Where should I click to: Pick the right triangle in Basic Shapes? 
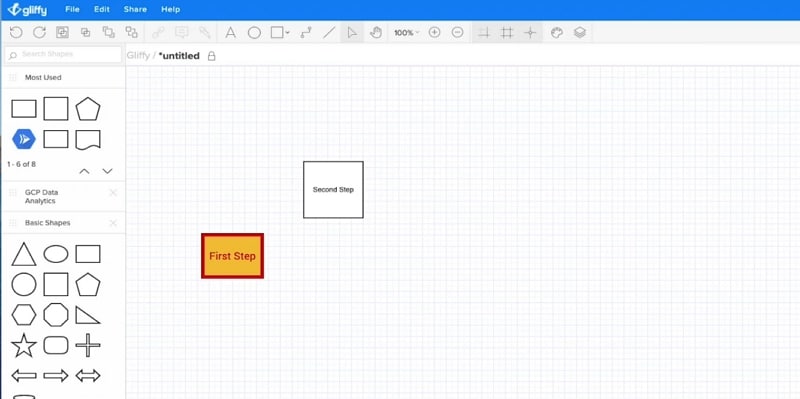click(x=88, y=315)
